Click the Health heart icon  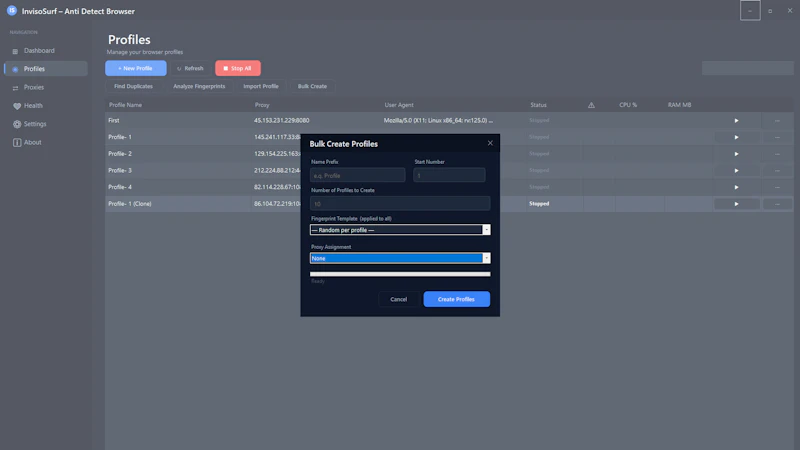point(17,106)
